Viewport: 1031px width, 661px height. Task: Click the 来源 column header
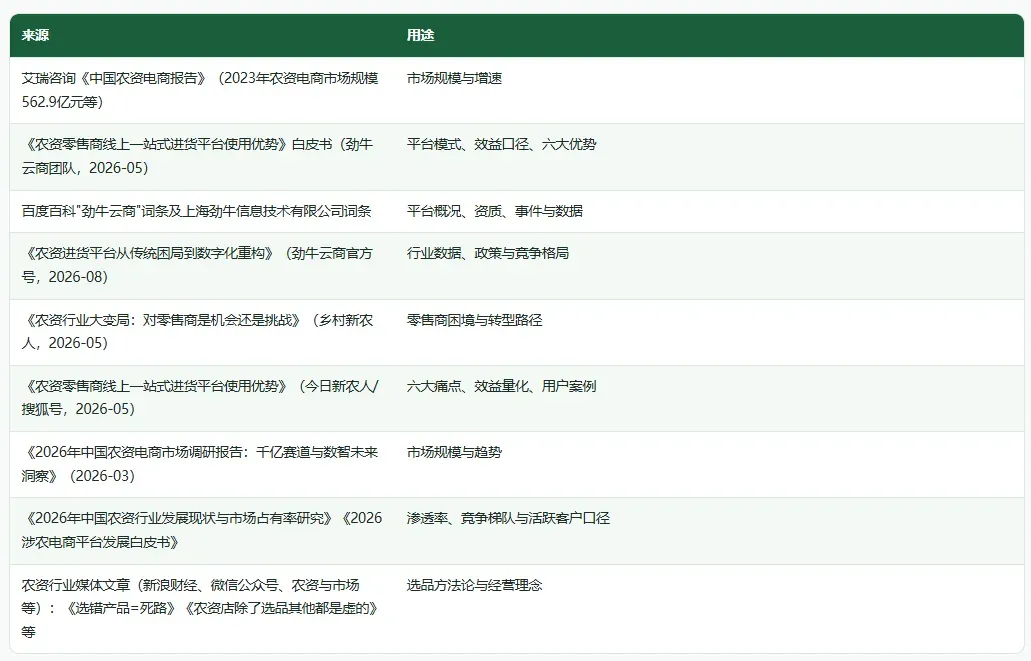(203, 36)
